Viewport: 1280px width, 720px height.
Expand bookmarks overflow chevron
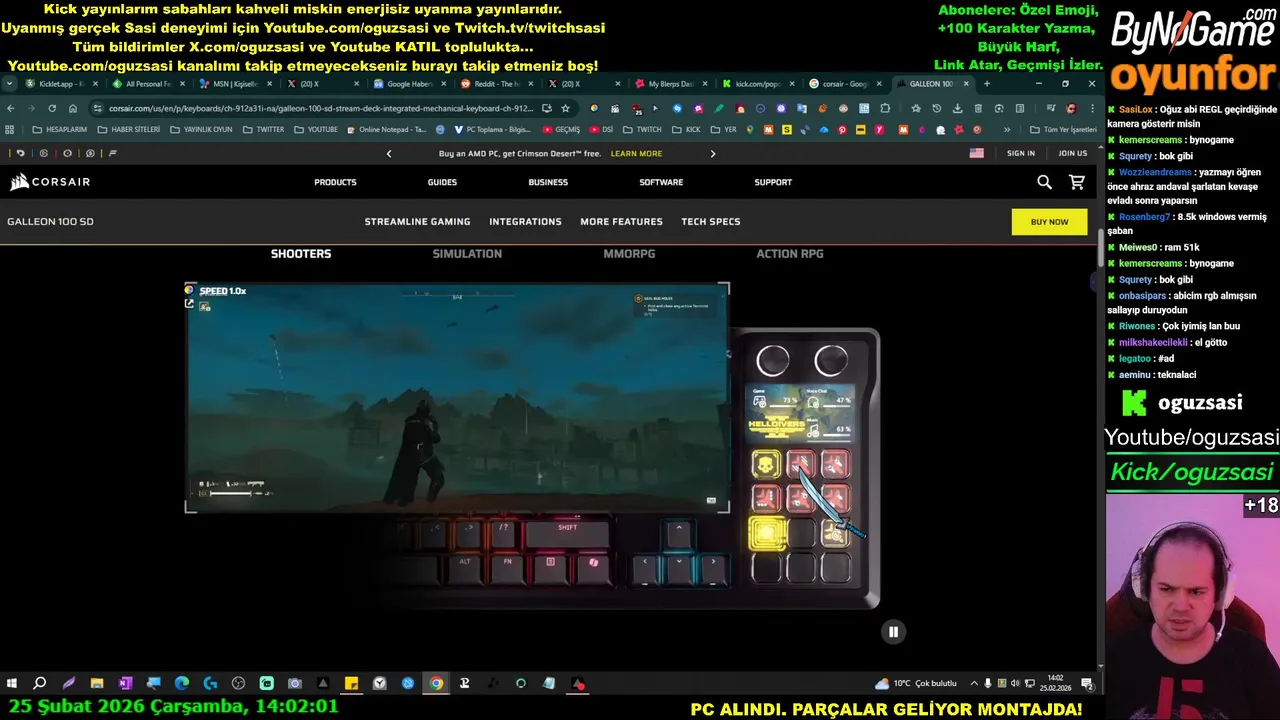tap(1007, 129)
